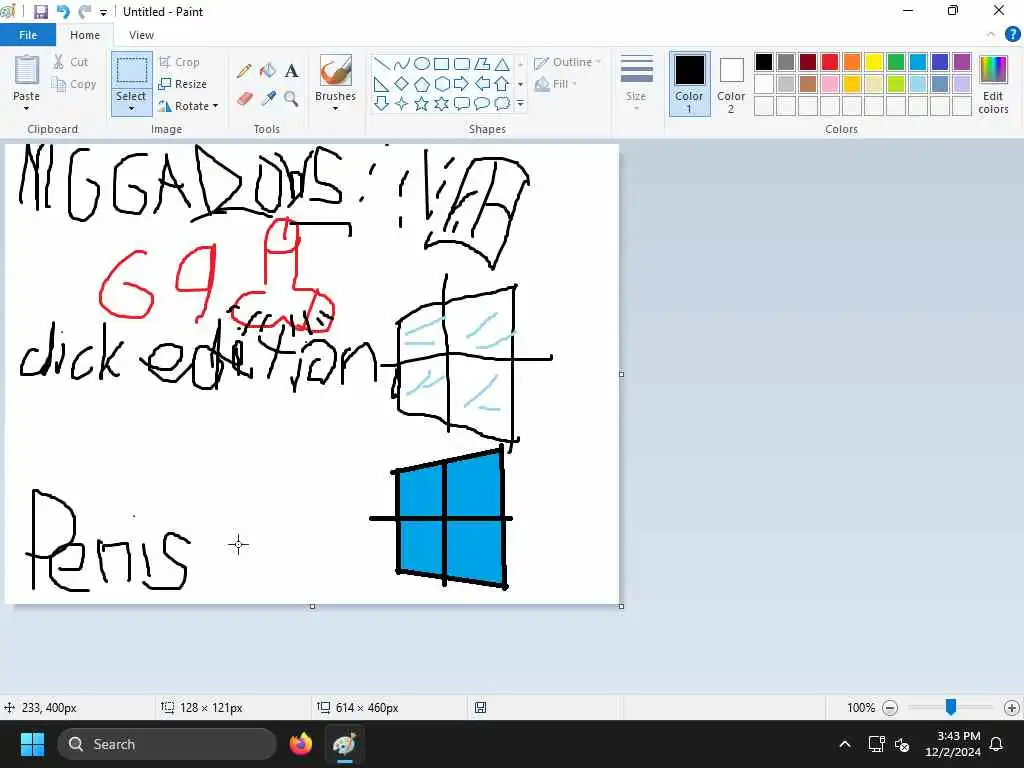
Task: Choose the Right triangle shape
Action: tap(382, 84)
